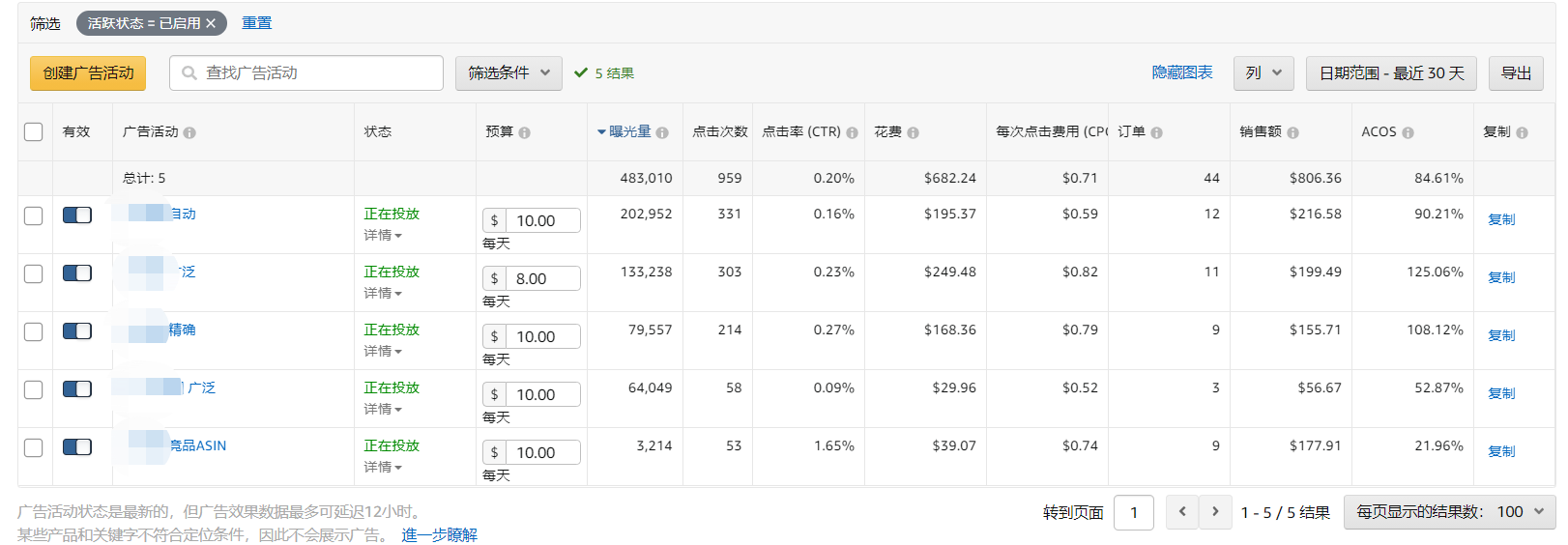Image resolution: width=1568 pixels, height=545 pixels.
Task: Sort by the 点击次数 column header
Action: pos(719,131)
